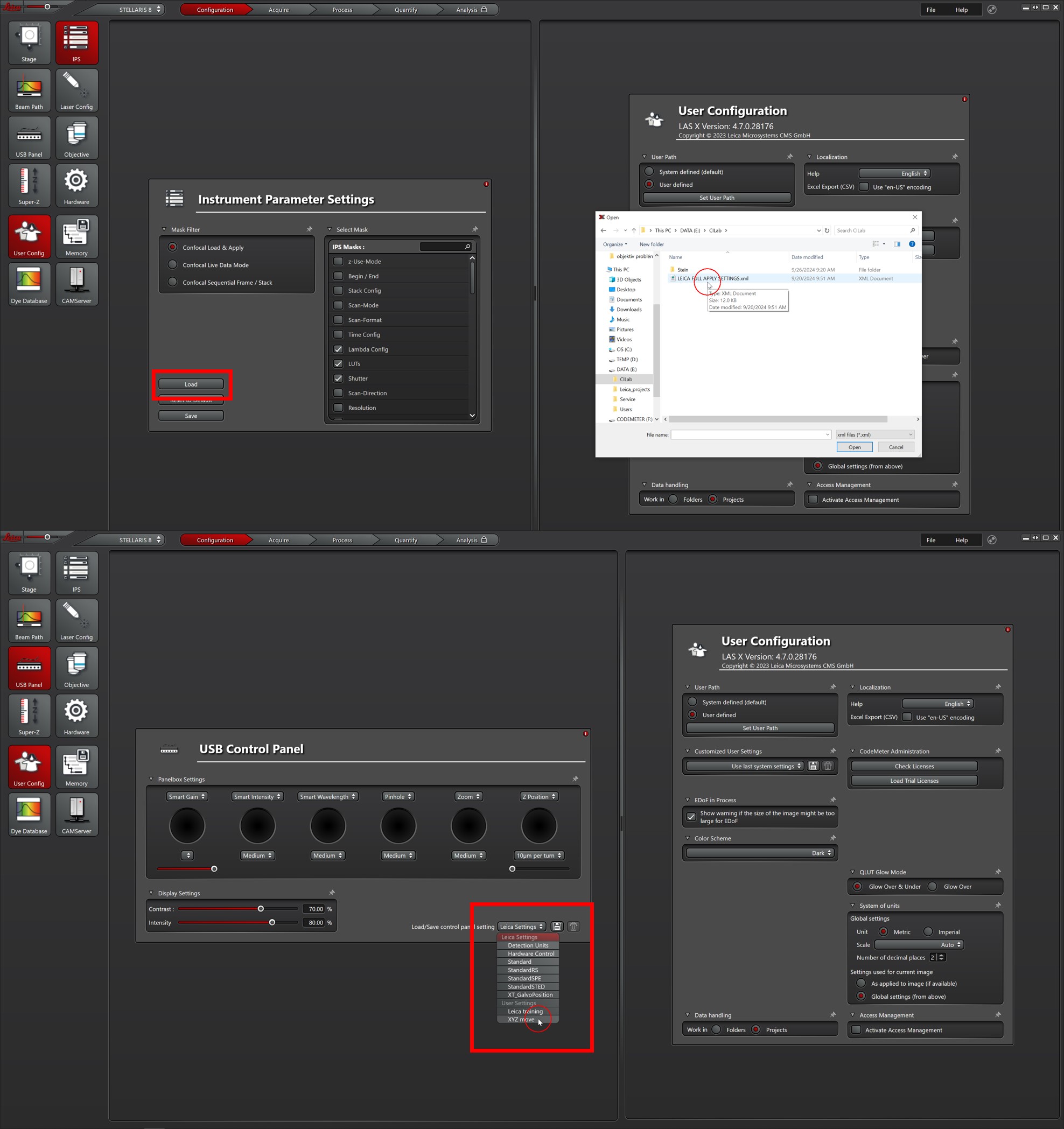Screen dimensions: 1064x1129
Task: Open Objective in the USB Control Panel window sidebar
Action: pos(76,669)
